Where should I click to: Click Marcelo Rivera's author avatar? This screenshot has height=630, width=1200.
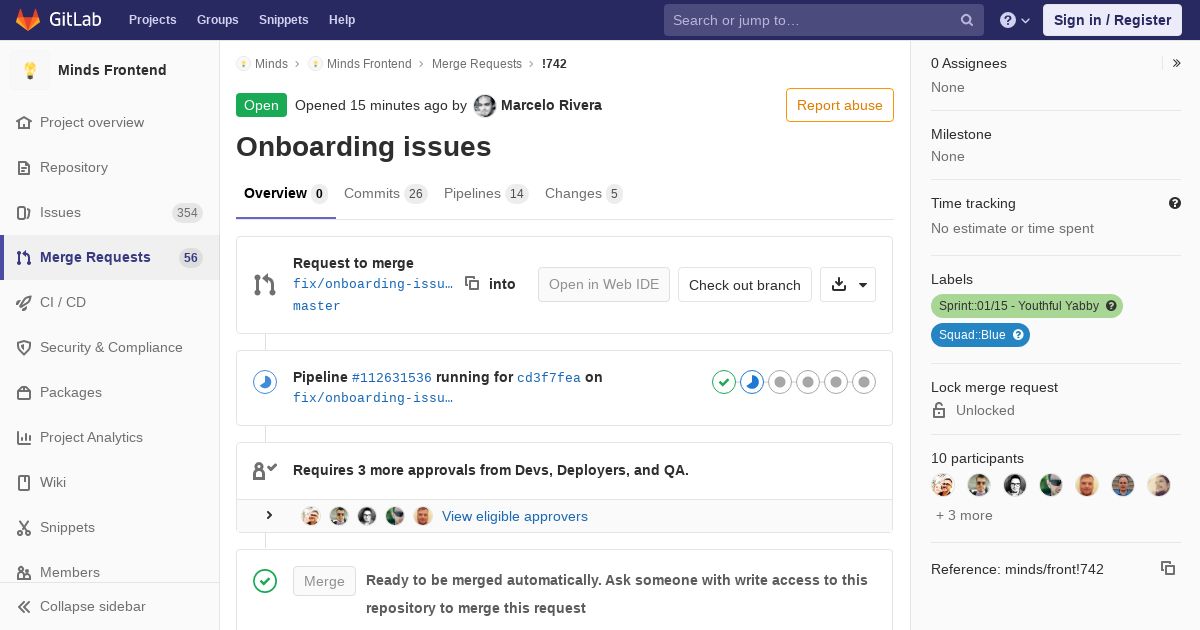484,105
